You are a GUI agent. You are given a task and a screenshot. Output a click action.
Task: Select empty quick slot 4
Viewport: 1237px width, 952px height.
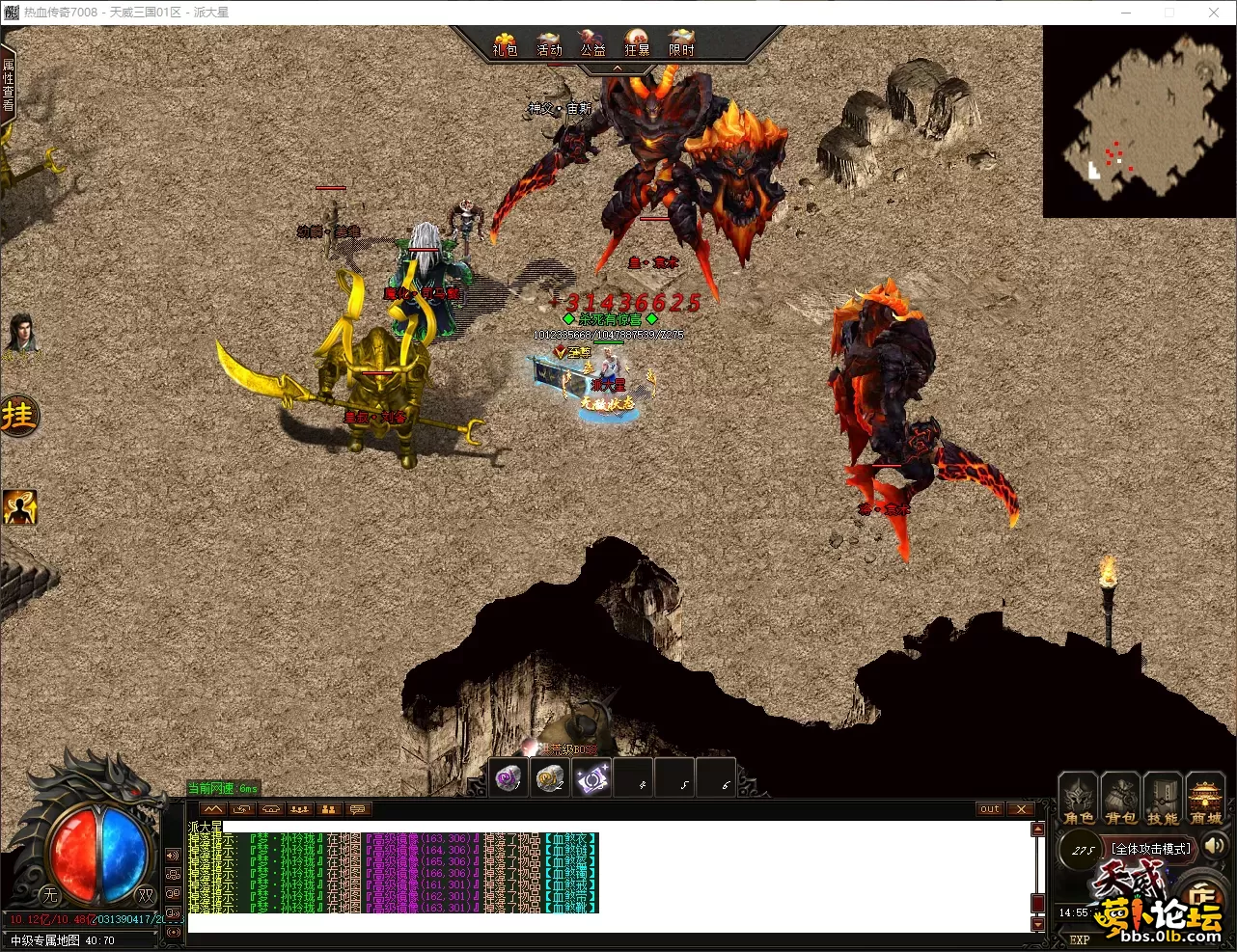[x=633, y=778]
